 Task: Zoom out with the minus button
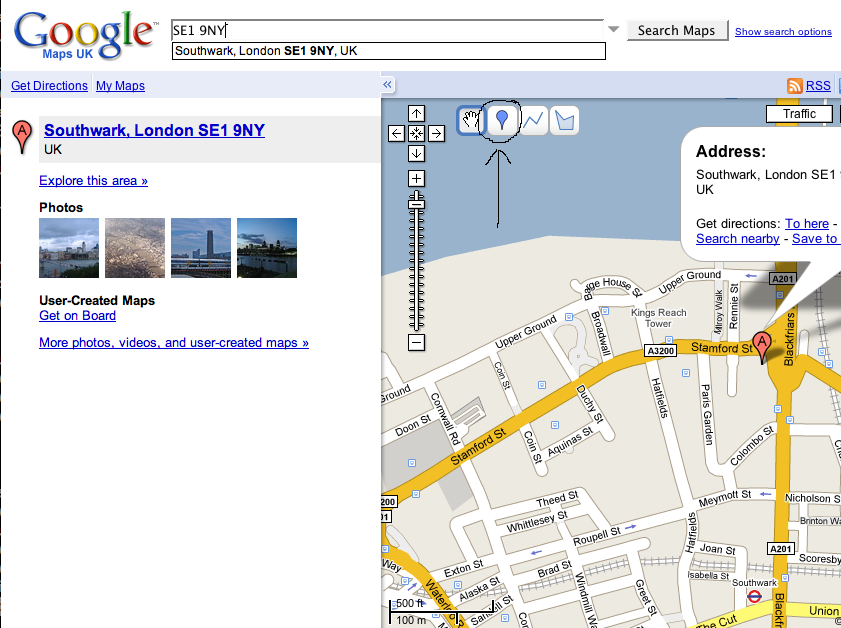(417, 343)
